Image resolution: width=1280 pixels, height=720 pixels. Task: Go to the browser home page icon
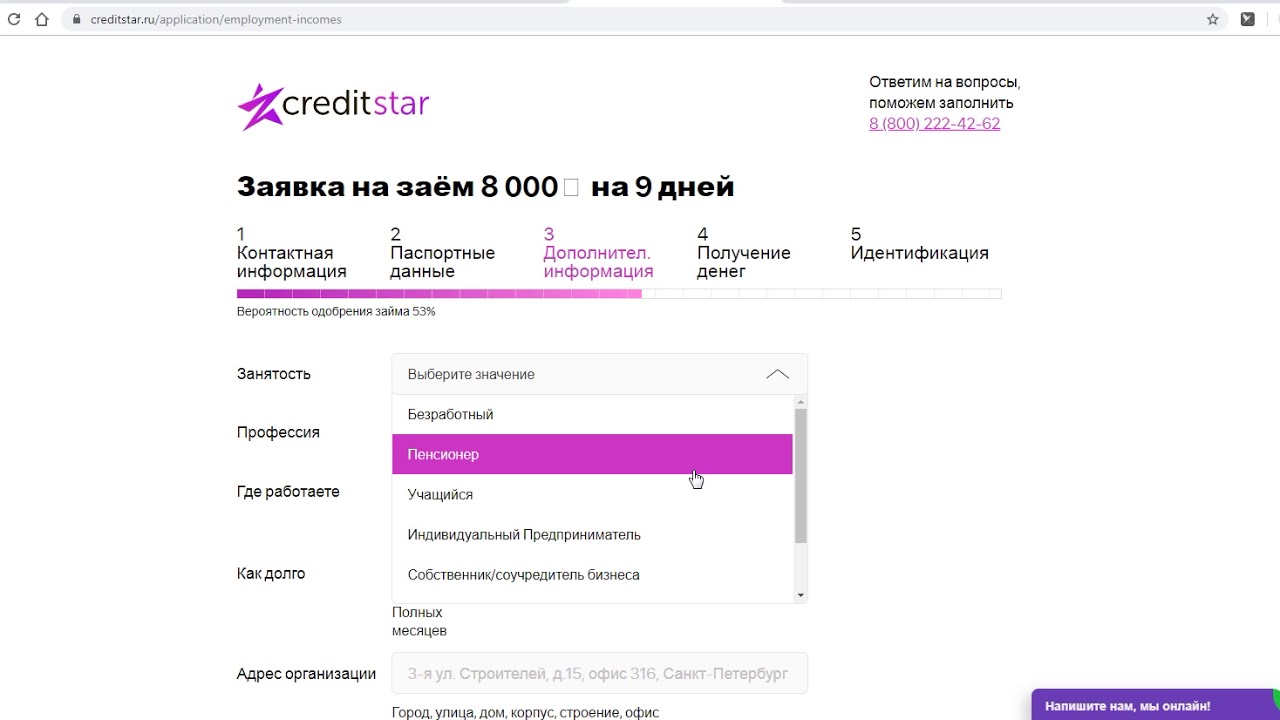coord(41,19)
